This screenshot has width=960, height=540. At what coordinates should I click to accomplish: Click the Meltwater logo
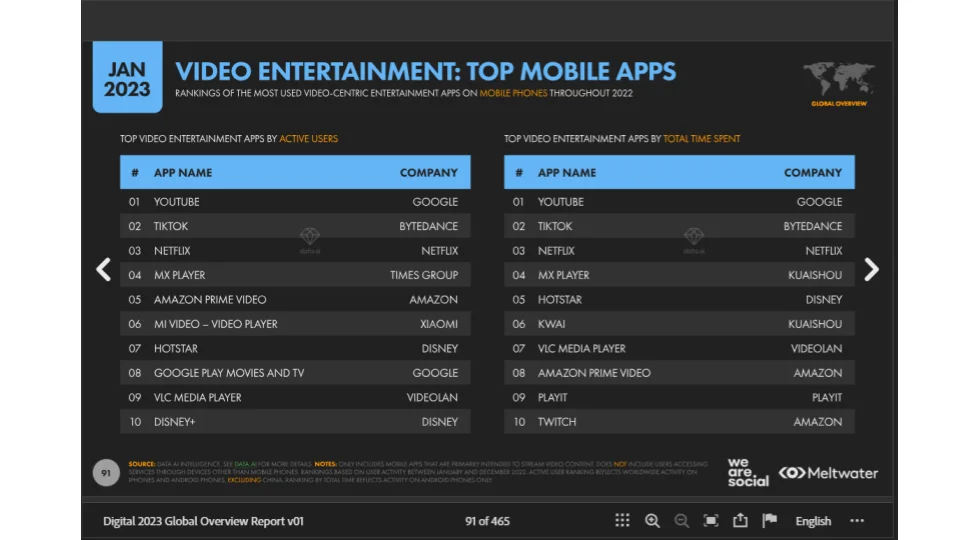pos(828,473)
